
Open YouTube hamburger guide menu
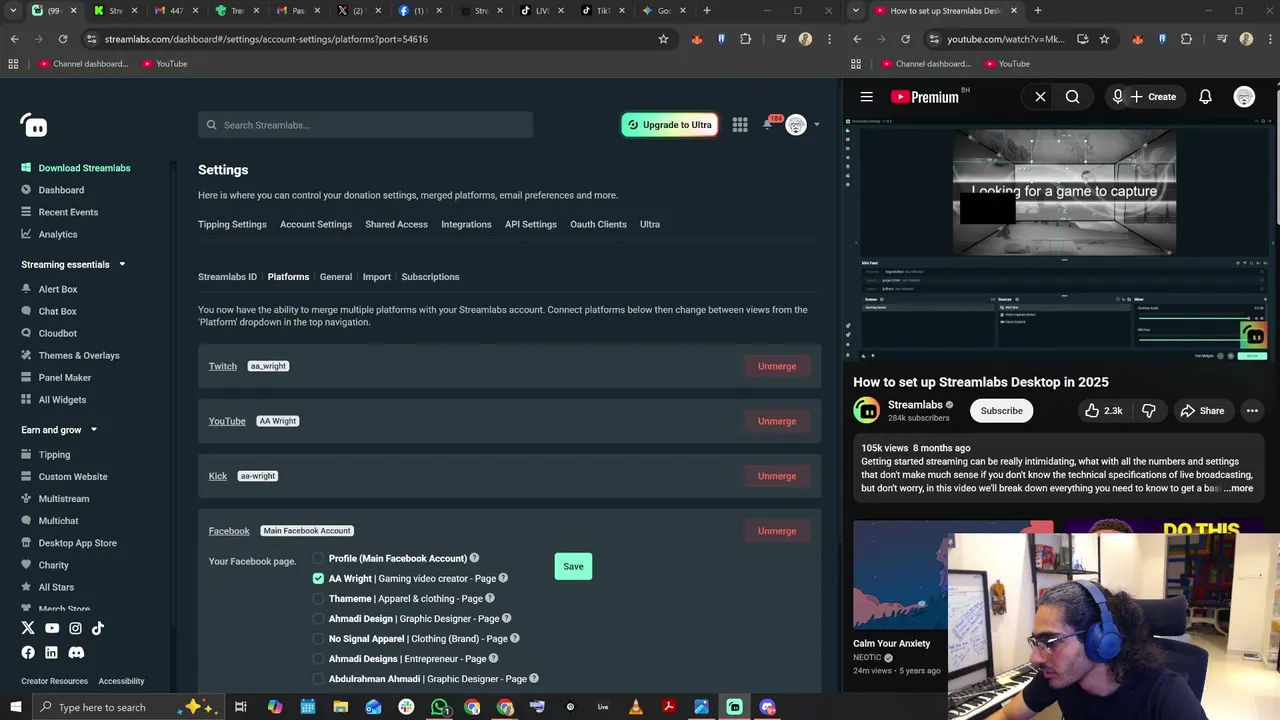point(867,97)
